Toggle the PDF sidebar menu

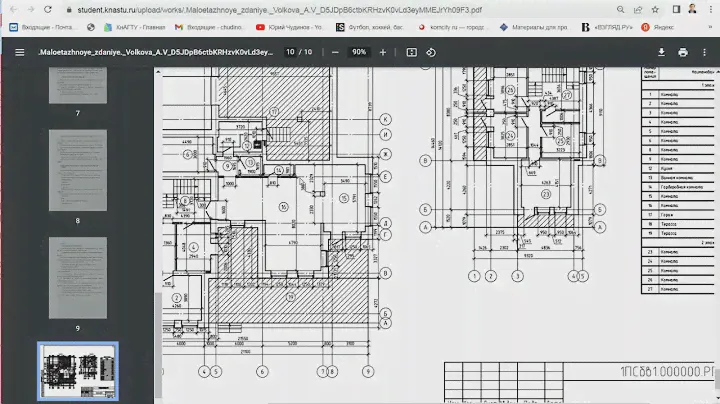tap(19, 52)
